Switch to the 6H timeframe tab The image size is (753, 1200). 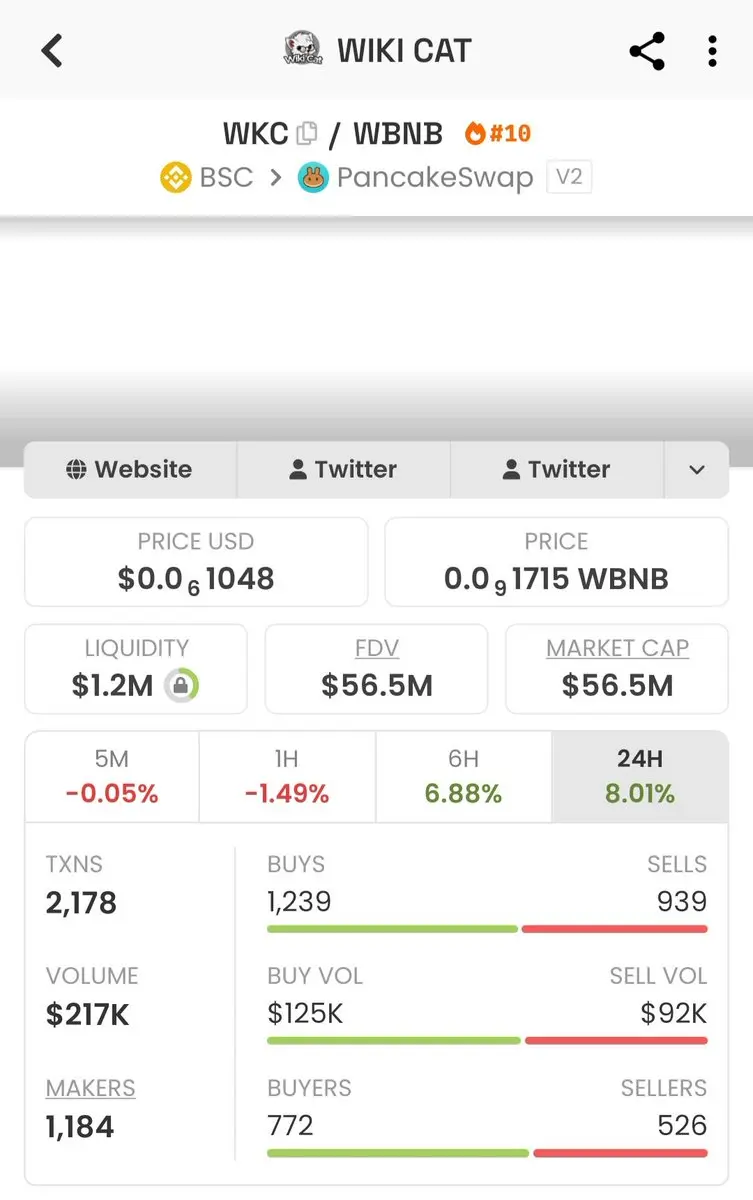click(463, 777)
